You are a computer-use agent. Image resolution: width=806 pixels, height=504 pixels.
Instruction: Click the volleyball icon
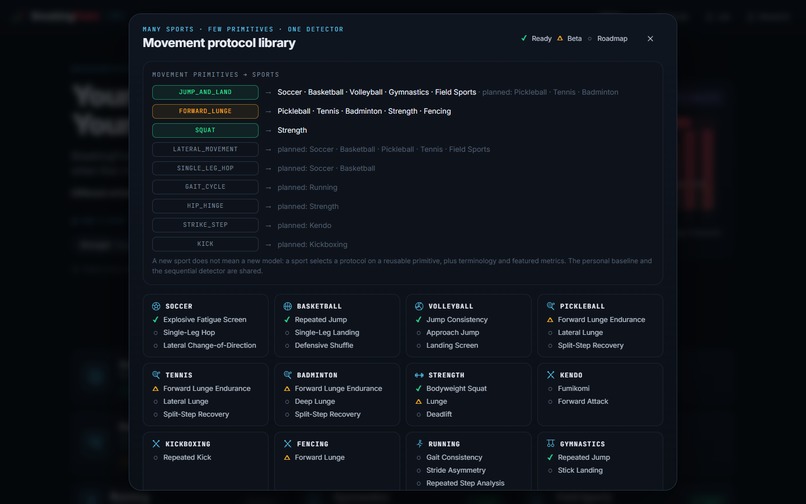[419, 306]
